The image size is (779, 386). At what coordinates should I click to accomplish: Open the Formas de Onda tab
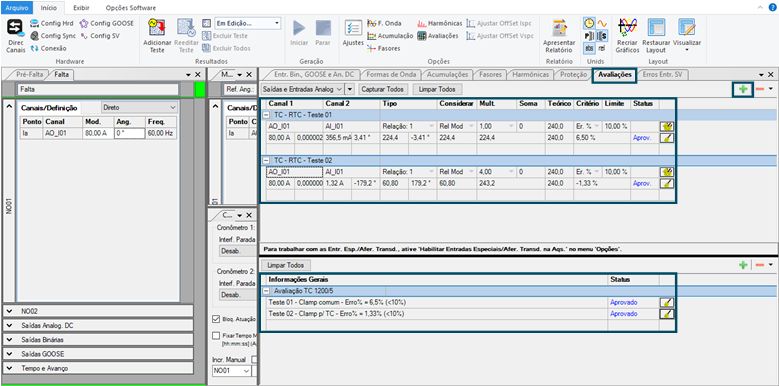point(390,75)
